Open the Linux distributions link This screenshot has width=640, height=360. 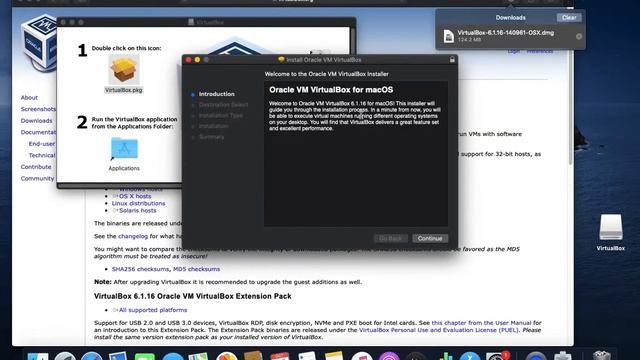coord(138,203)
